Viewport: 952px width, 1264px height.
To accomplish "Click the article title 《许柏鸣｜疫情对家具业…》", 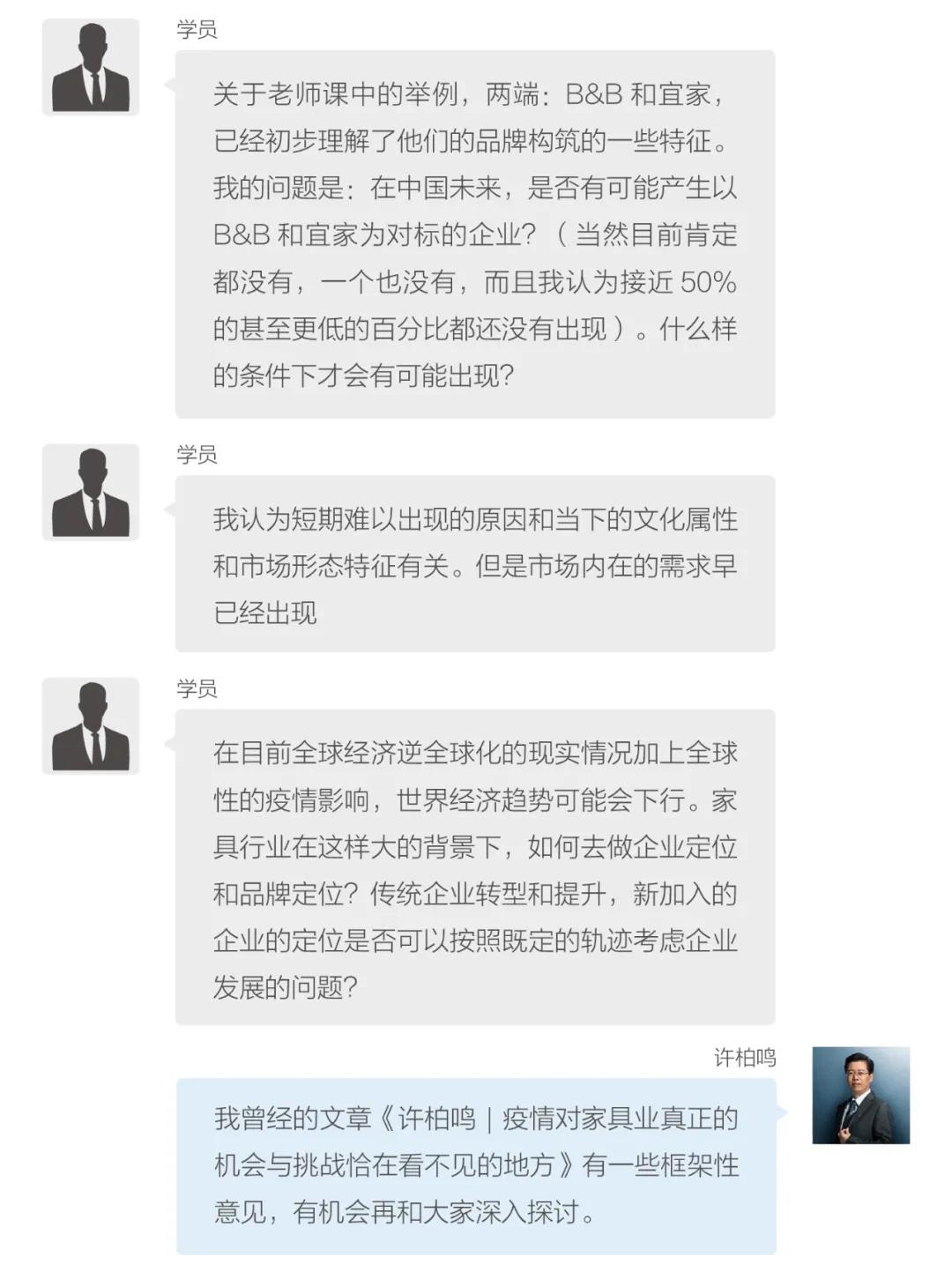I will point(476,1141).
